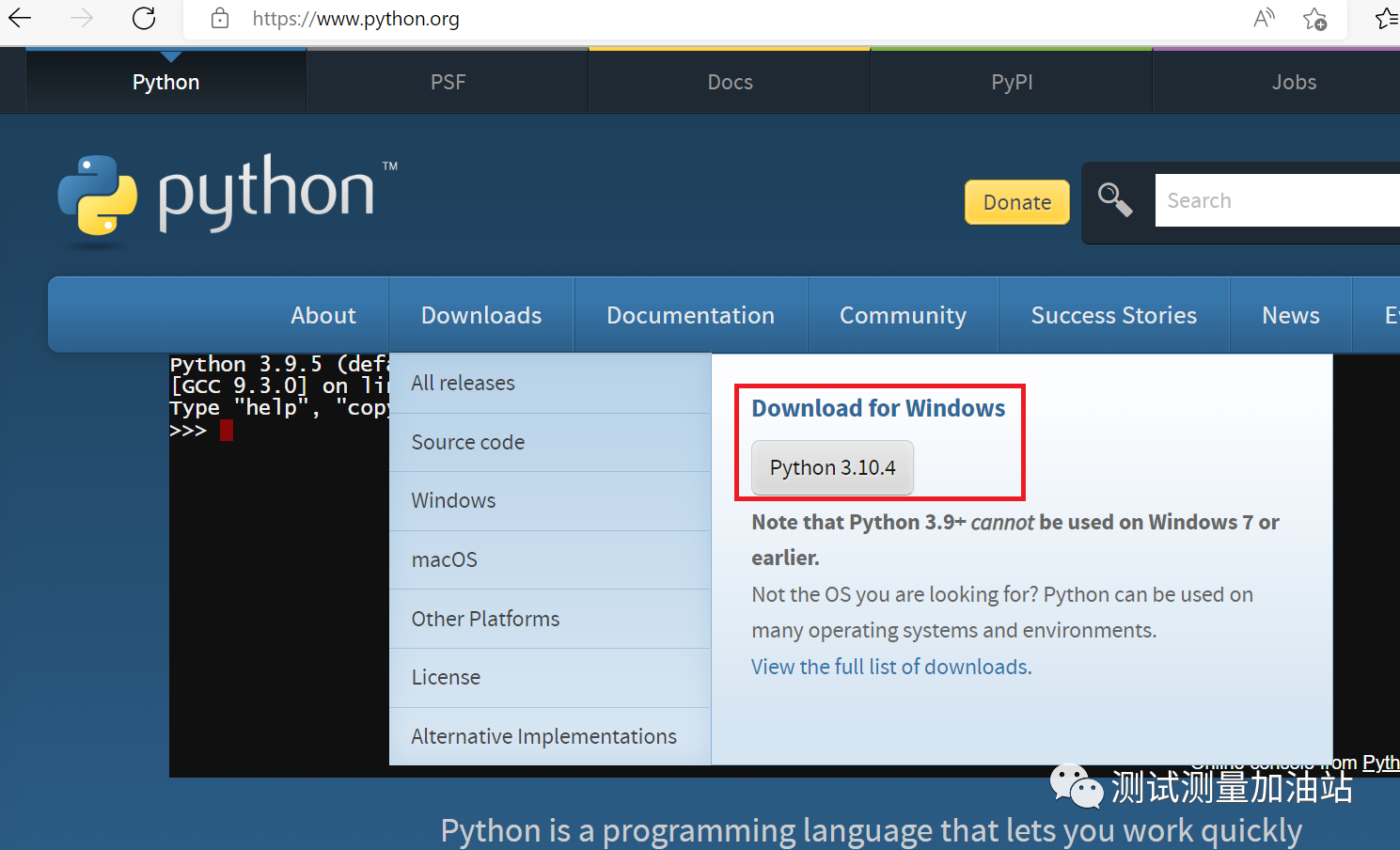The width and height of the screenshot is (1400, 850).
Task: Click the 'Not the OS you are looking for' text
Action: (1002, 612)
